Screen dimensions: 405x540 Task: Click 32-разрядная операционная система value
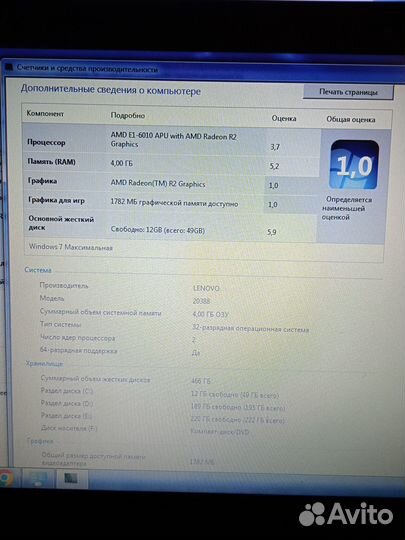[250, 329]
